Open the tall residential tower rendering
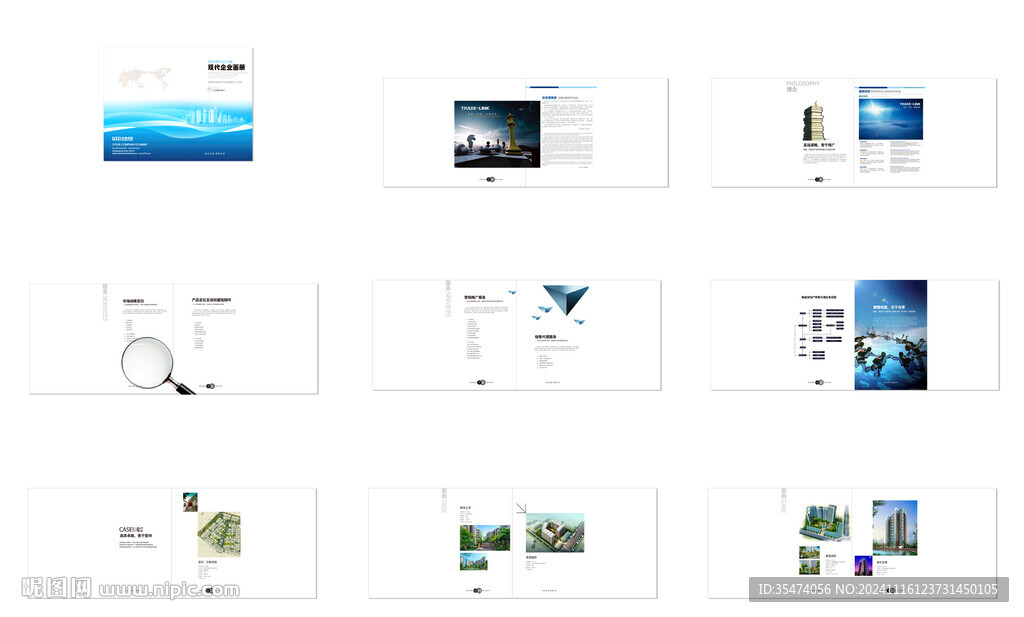Image resolution: width=1024 pixels, height=617 pixels. click(895, 528)
